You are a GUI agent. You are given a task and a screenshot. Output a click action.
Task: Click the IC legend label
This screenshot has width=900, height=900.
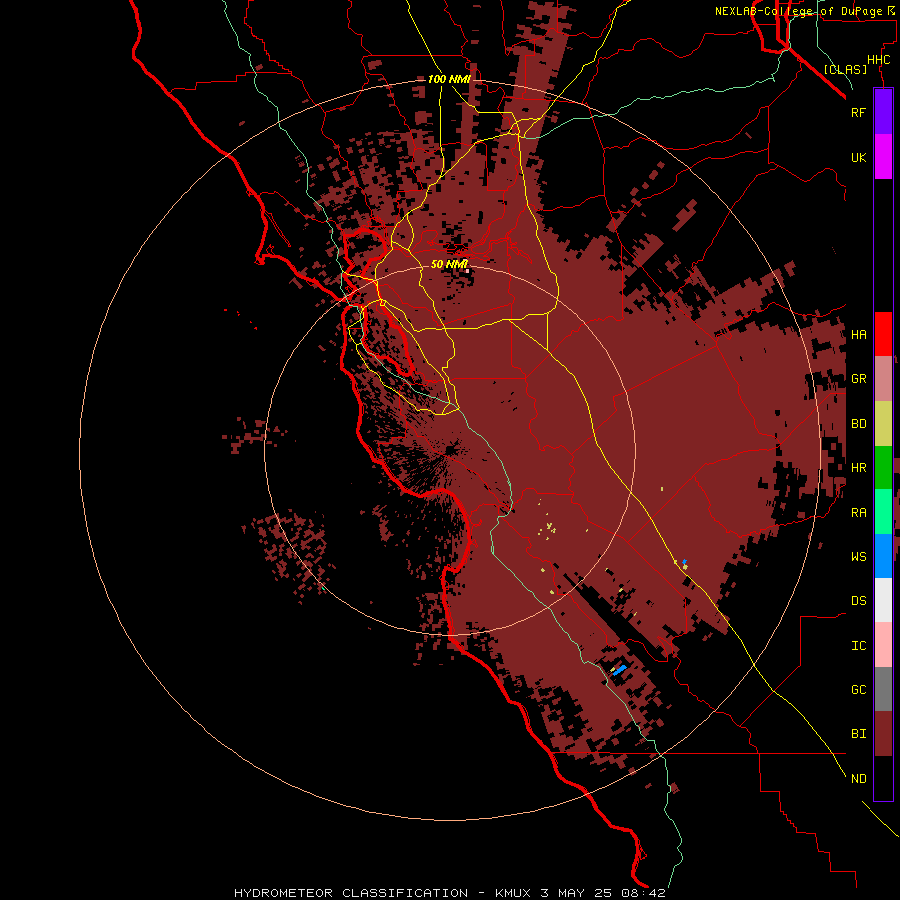pos(858,646)
